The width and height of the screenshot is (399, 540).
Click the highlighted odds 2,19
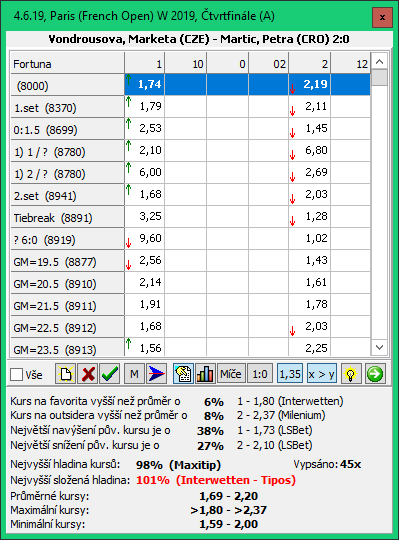[x=309, y=84]
